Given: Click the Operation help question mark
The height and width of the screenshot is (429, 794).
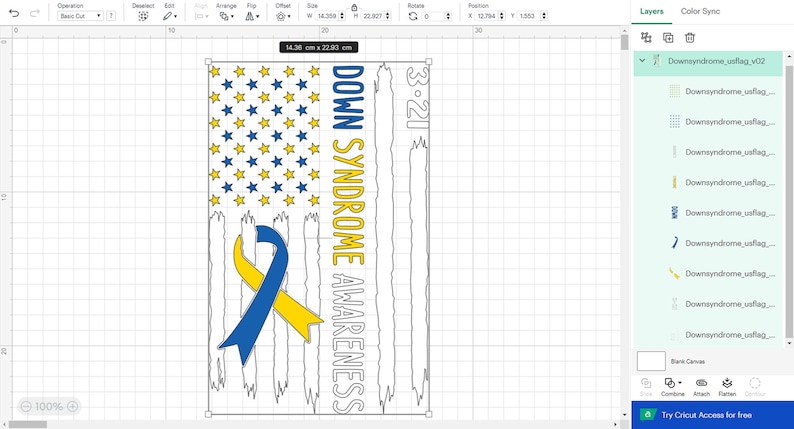Looking at the screenshot, I should click(x=111, y=16).
